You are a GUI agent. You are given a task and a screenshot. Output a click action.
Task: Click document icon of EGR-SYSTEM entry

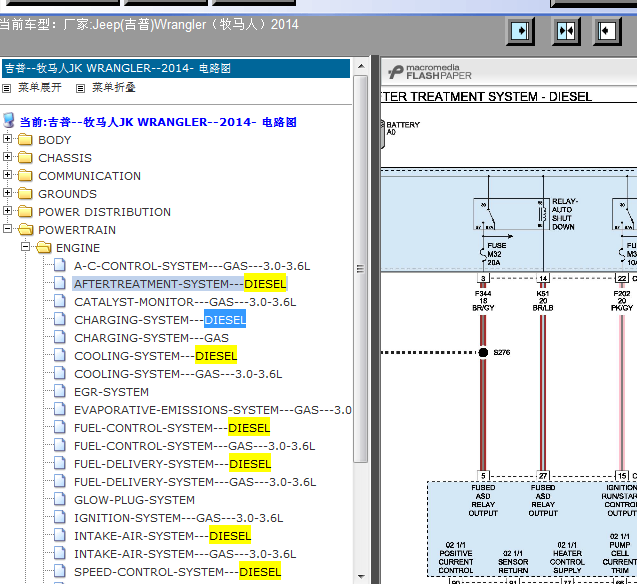60,391
